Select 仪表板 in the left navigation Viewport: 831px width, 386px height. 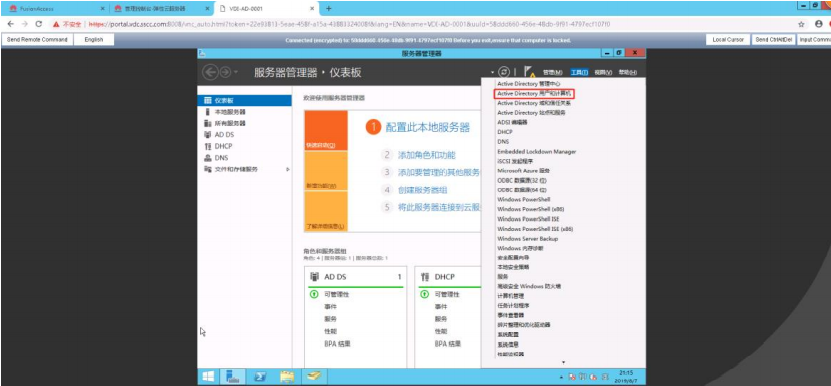[244, 100]
